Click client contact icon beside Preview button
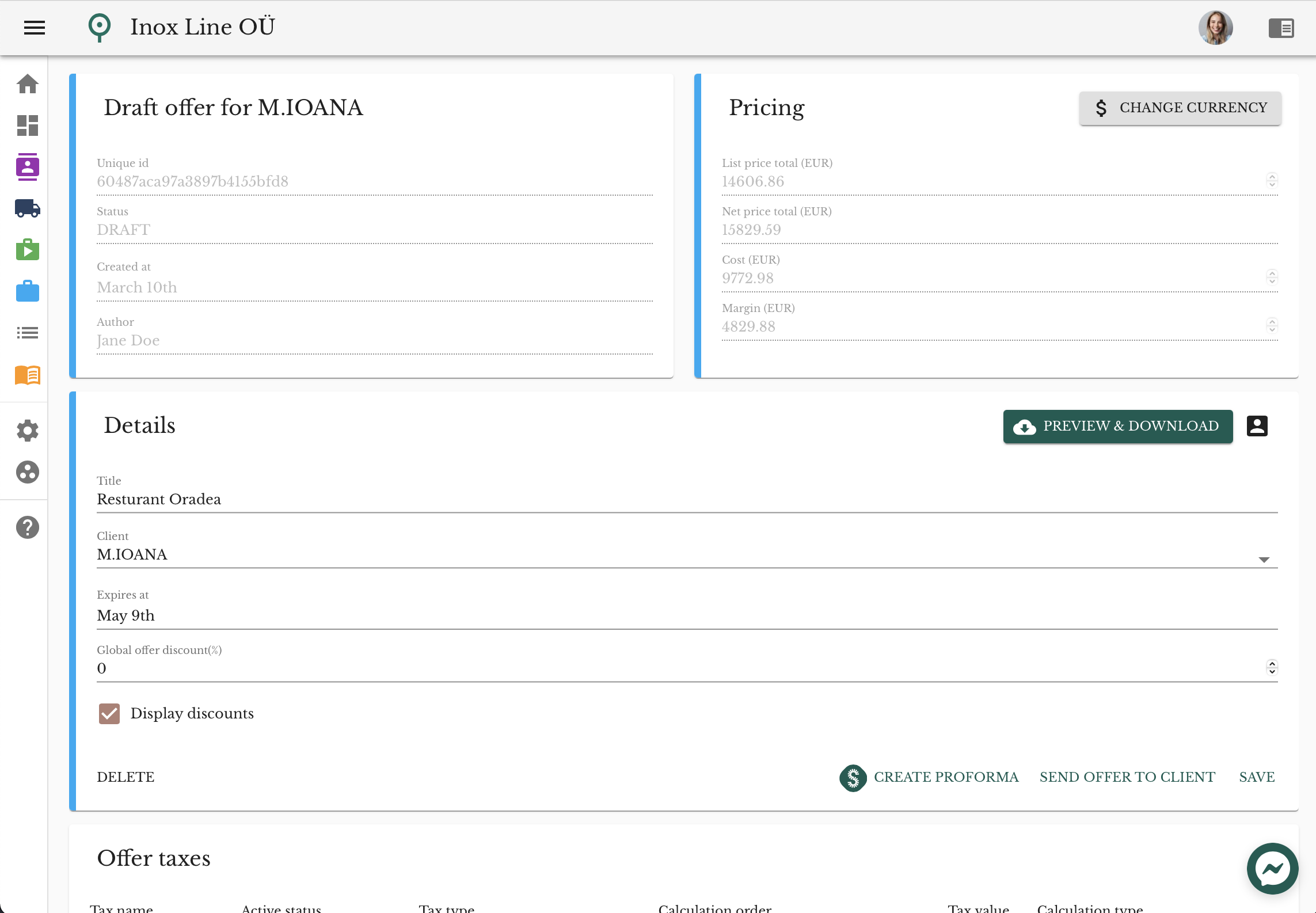This screenshot has height=913, width=1316. click(x=1257, y=426)
